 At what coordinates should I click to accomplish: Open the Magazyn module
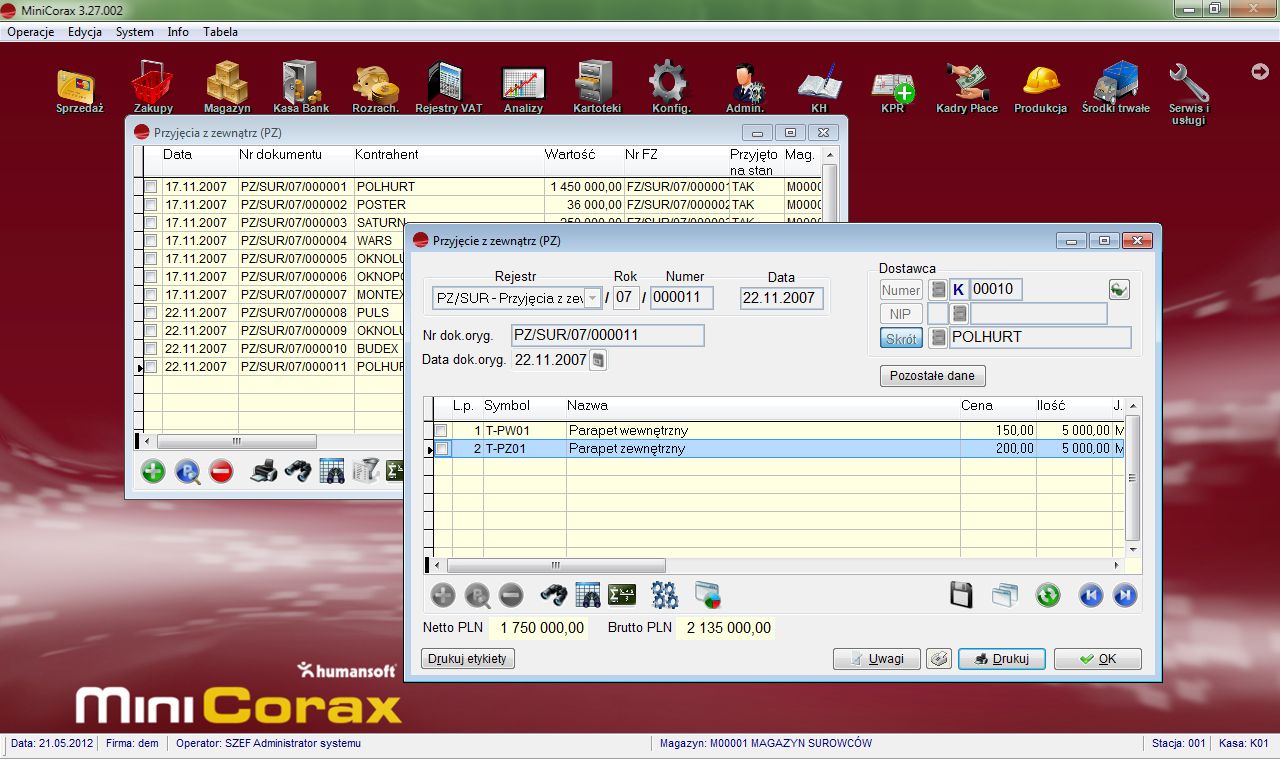(227, 88)
